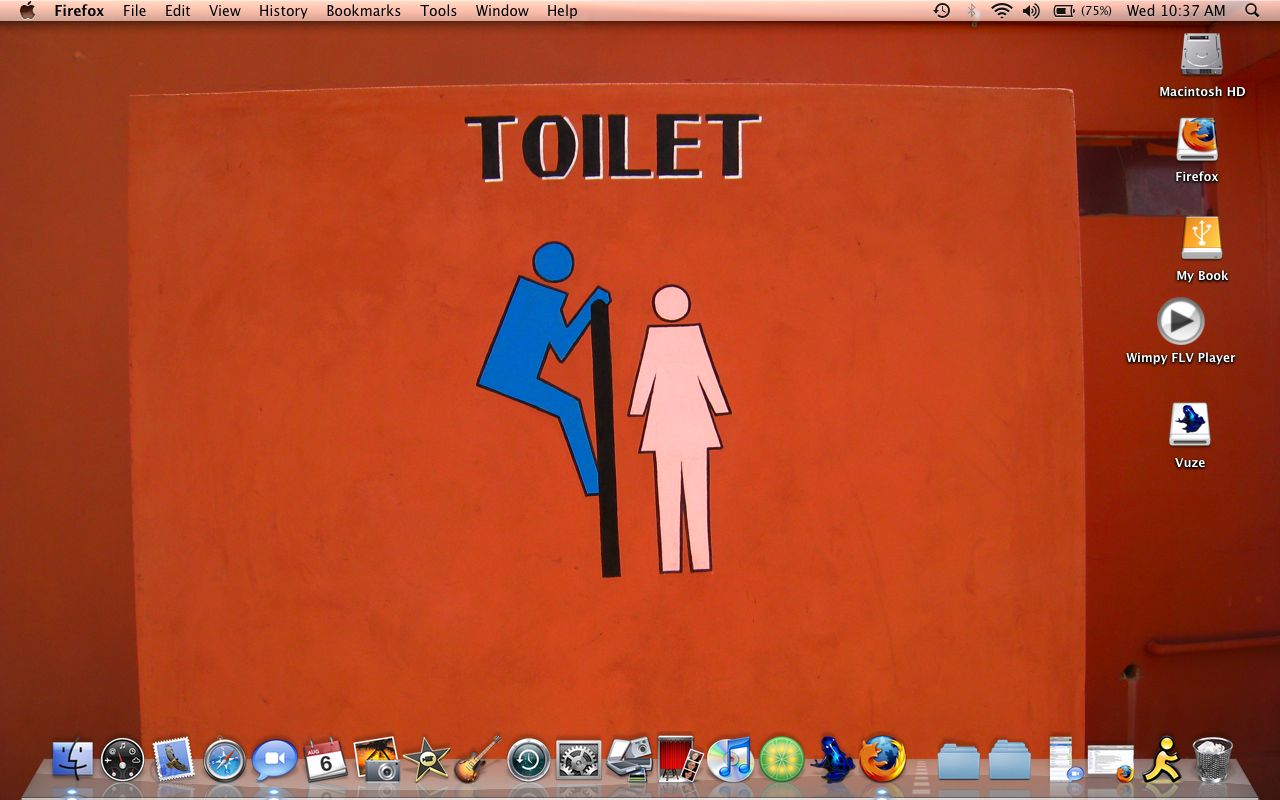Open the Trash in the Dock
The image size is (1280, 800).
click(x=1212, y=760)
